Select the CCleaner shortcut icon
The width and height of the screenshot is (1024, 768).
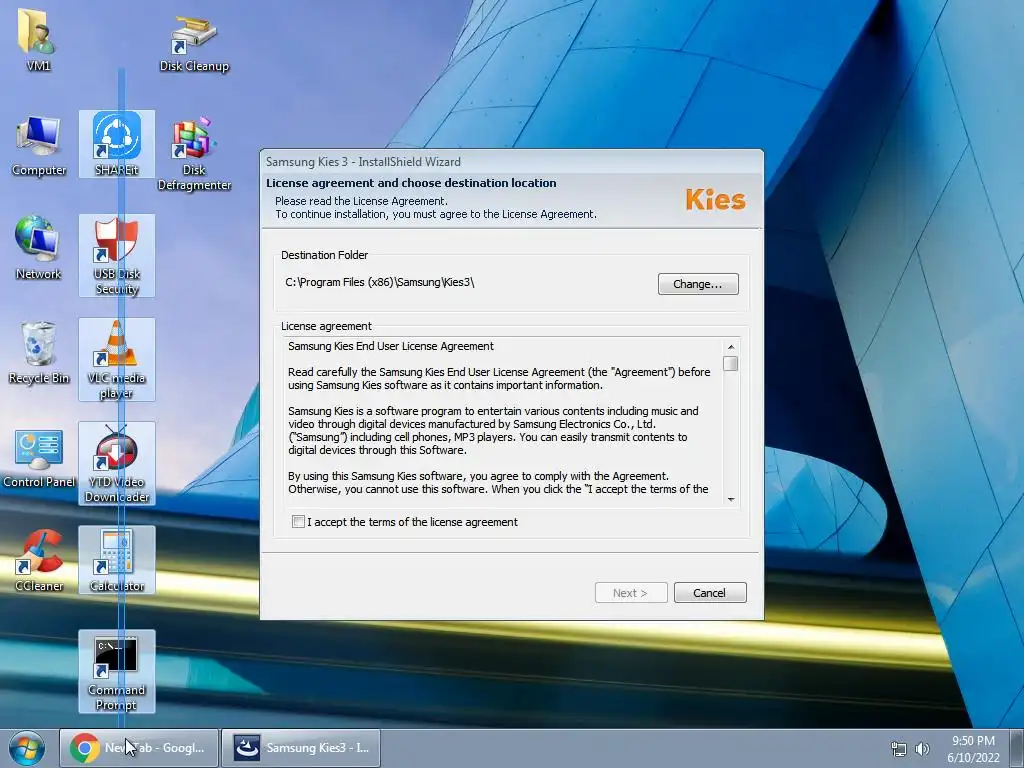39,560
